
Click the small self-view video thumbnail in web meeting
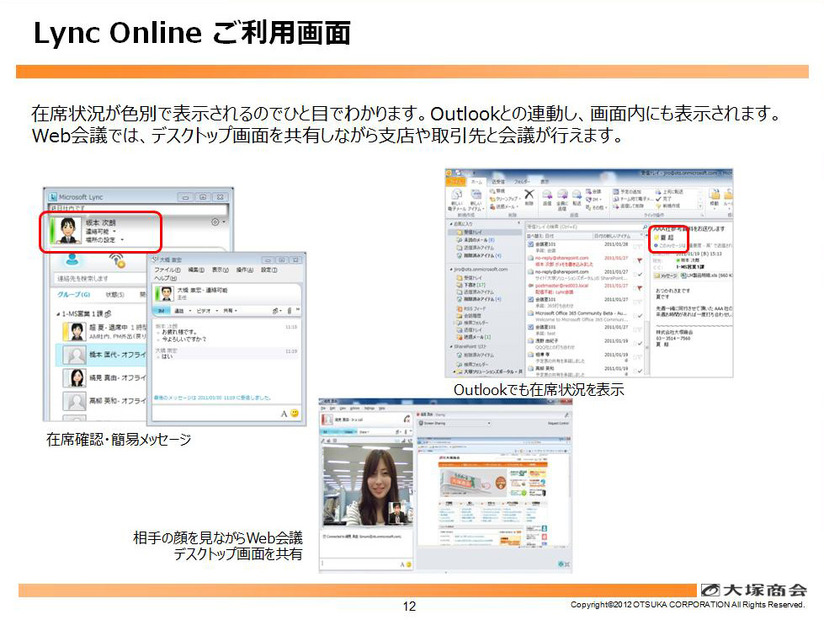[x=398, y=512]
